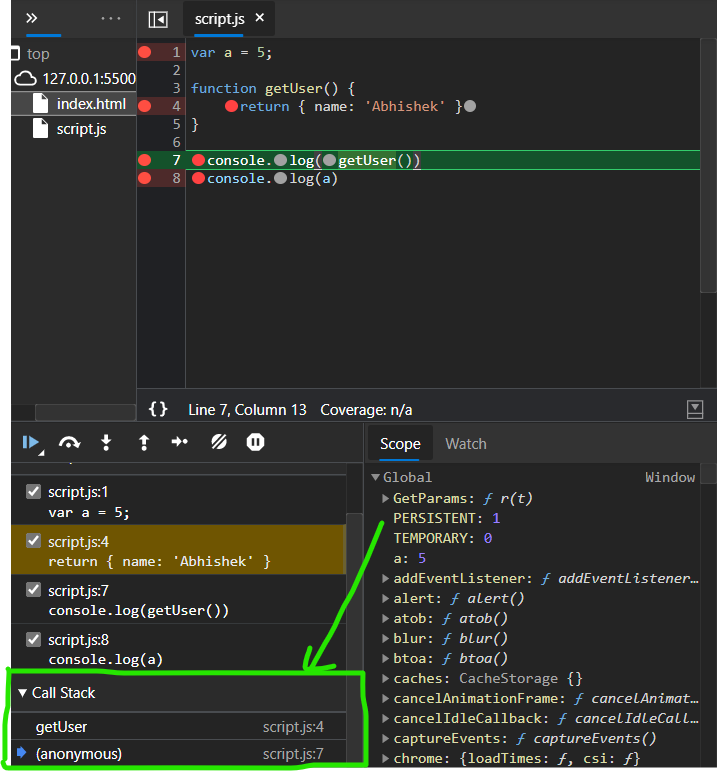Click inline red breakpoint before console on line 7
The height and width of the screenshot is (771, 717).
pos(199,160)
